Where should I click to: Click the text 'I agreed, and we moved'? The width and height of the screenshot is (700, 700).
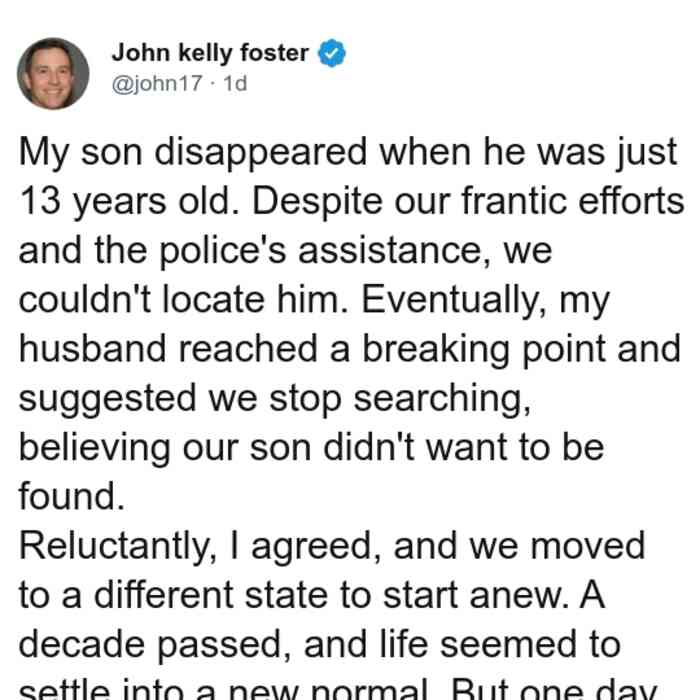(438, 546)
